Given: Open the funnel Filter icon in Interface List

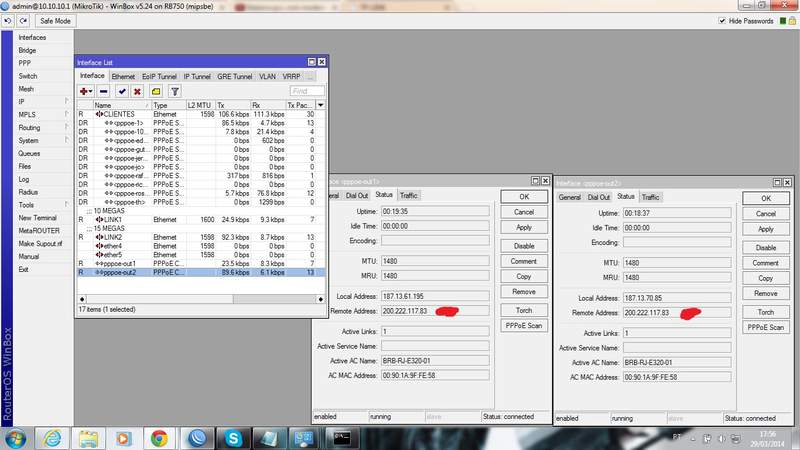Looking at the screenshot, I should click(174, 91).
